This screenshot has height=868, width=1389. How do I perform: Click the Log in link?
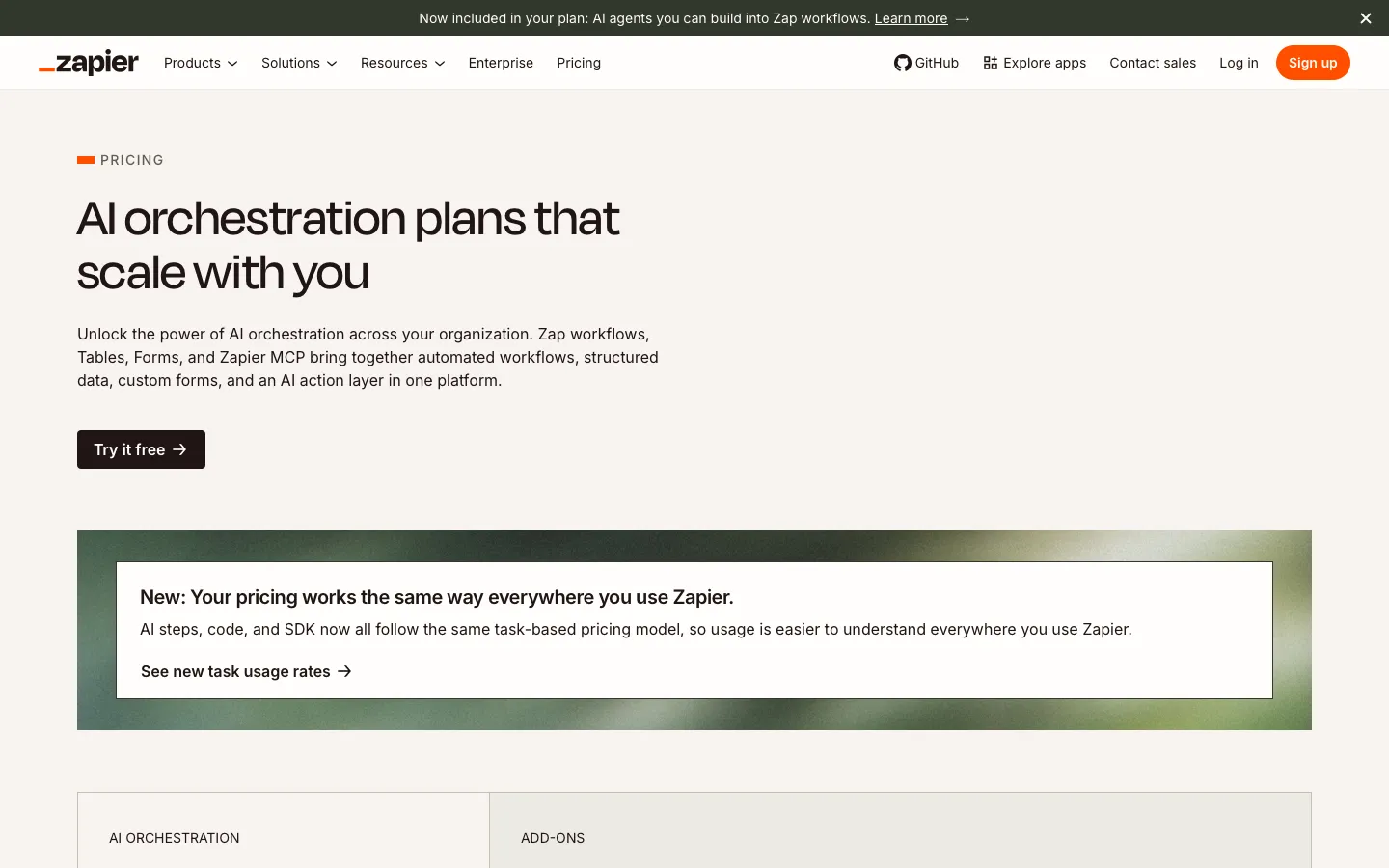pos(1239,63)
